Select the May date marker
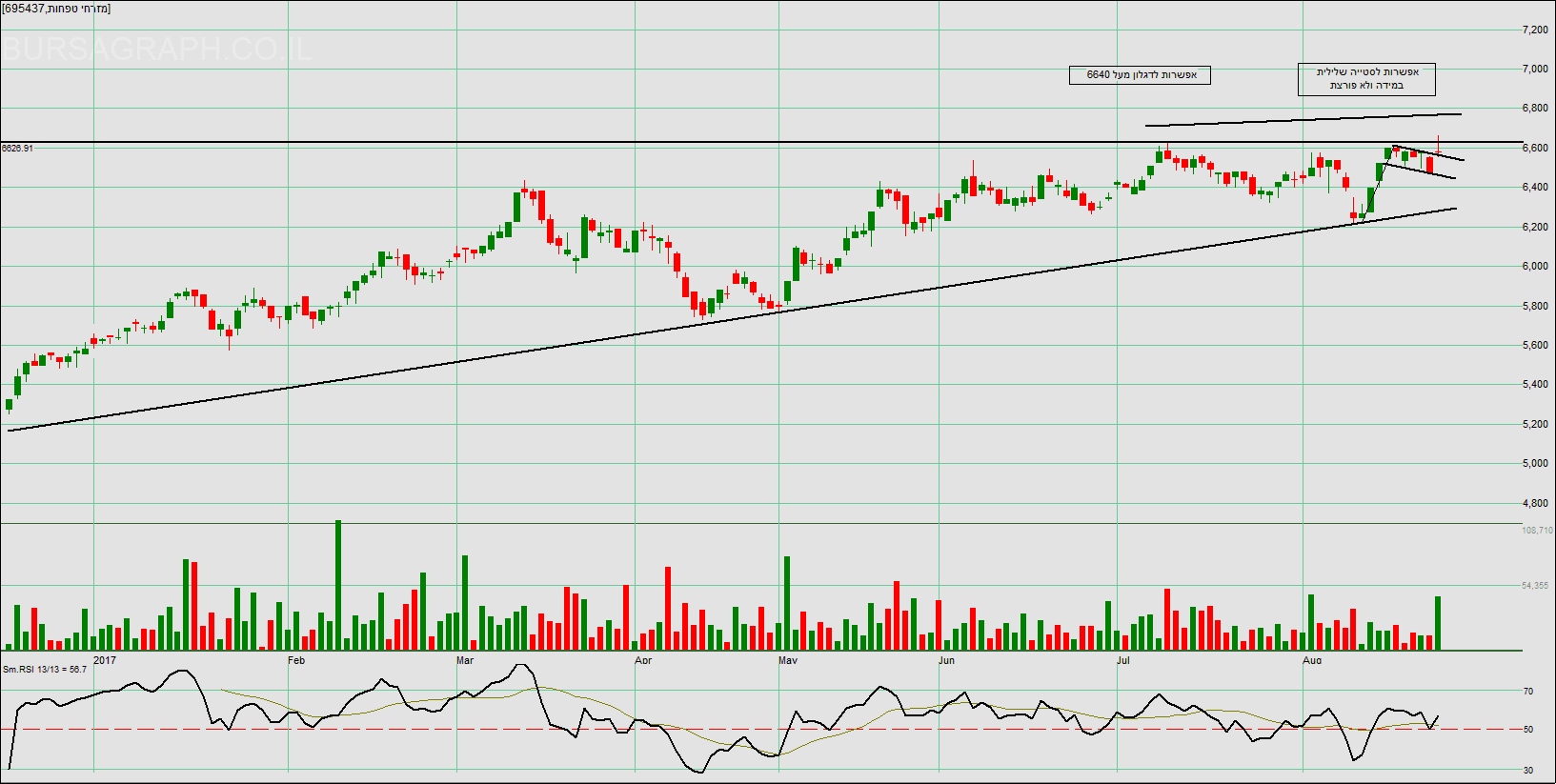1556x784 pixels. [x=788, y=660]
